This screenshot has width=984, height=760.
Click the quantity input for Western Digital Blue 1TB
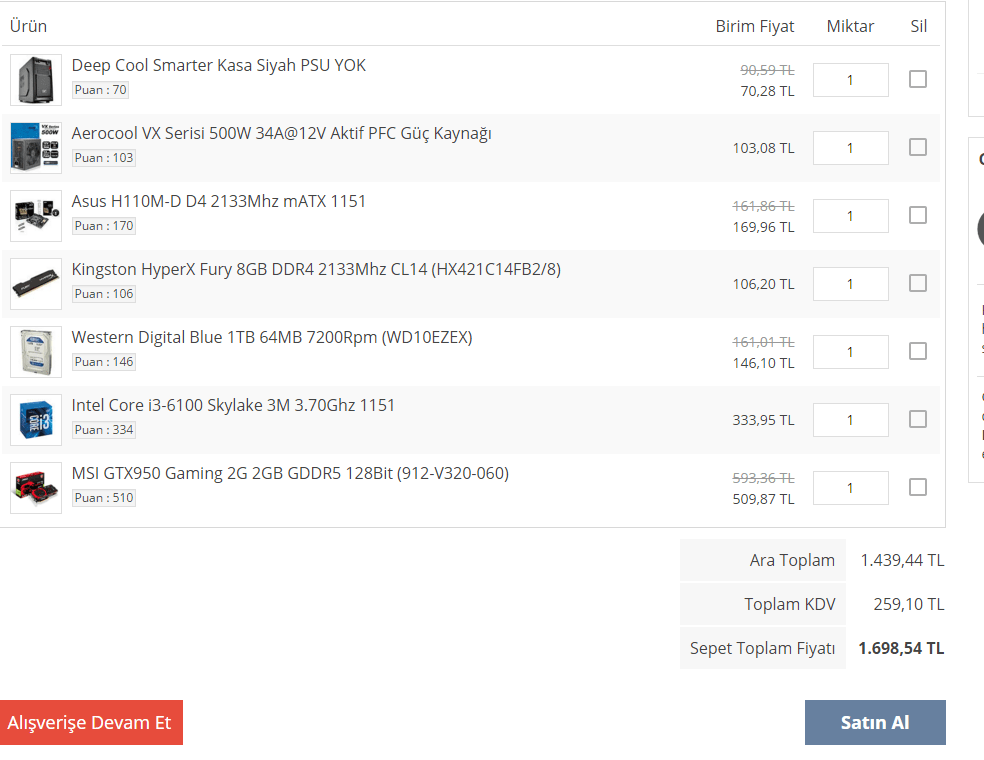point(850,352)
